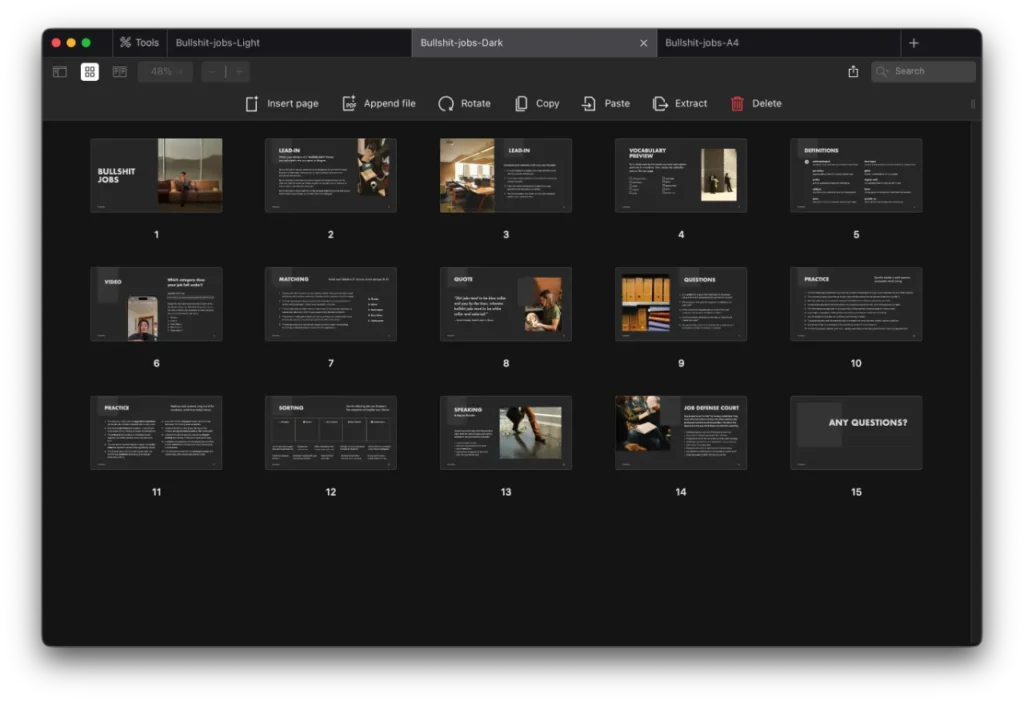The width and height of the screenshot is (1024, 702).
Task: Open the 48% zoom level dropdown
Action: 165,72
